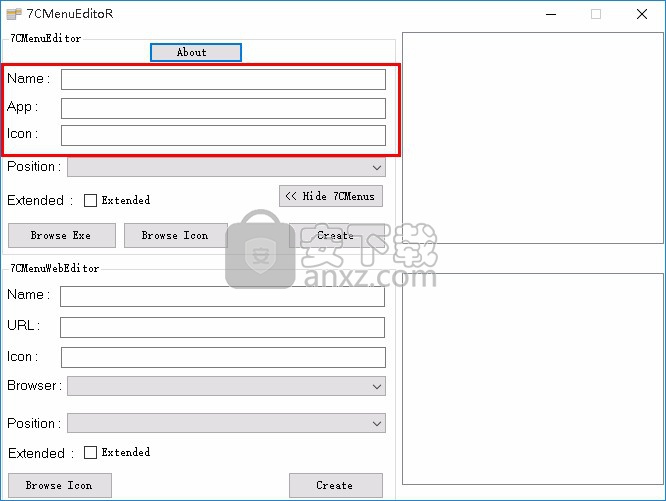The width and height of the screenshot is (666, 501).
Task: Close the 7CMenuEditoR window
Action: point(642,14)
